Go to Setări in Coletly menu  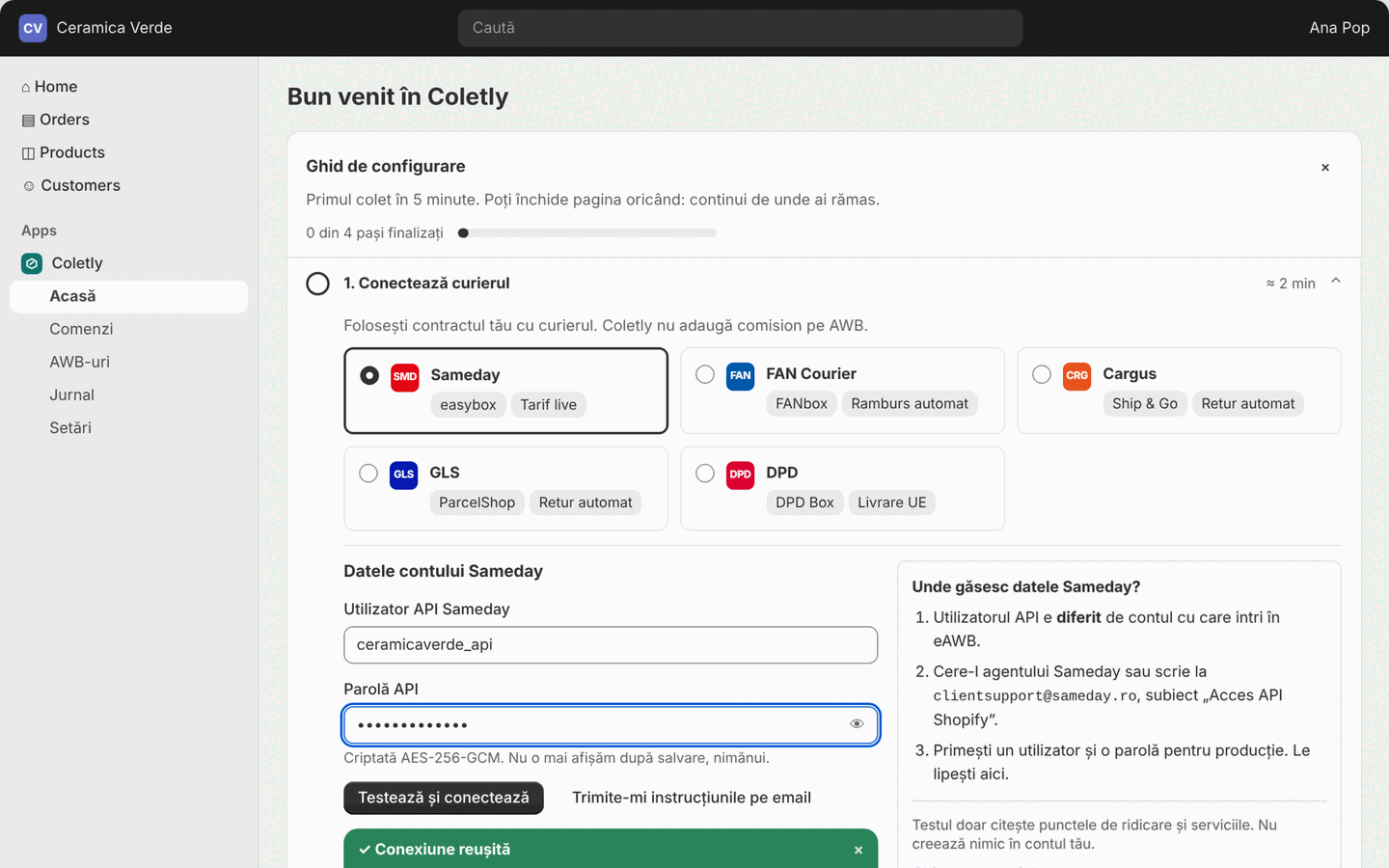pyautogui.click(x=128, y=427)
